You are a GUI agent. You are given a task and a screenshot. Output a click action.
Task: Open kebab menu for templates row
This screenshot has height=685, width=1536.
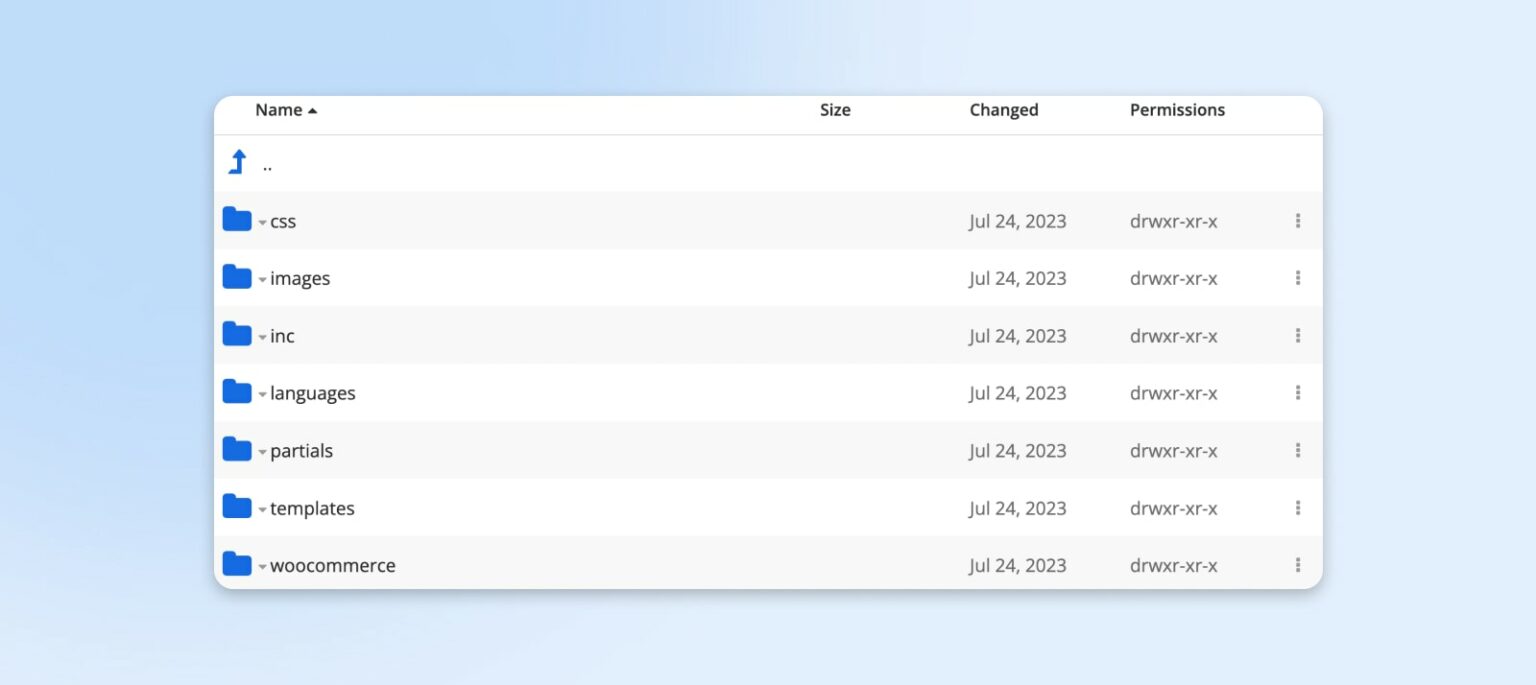(1297, 508)
